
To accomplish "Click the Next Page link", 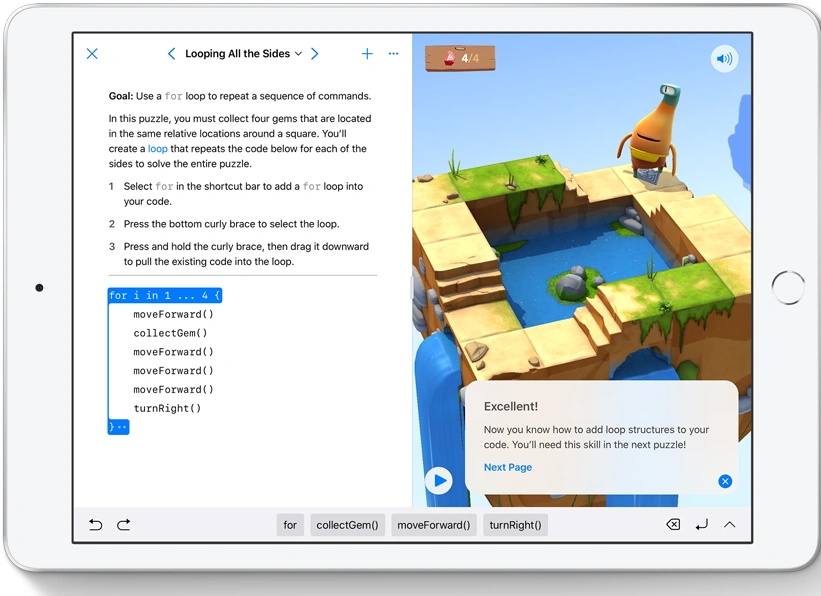I will [508, 467].
